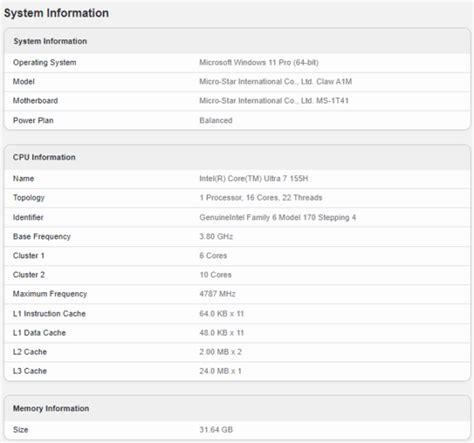The width and height of the screenshot is (474, 443).
Task: Click the "L2 Cache" label
Action: [x=30, y=352]
